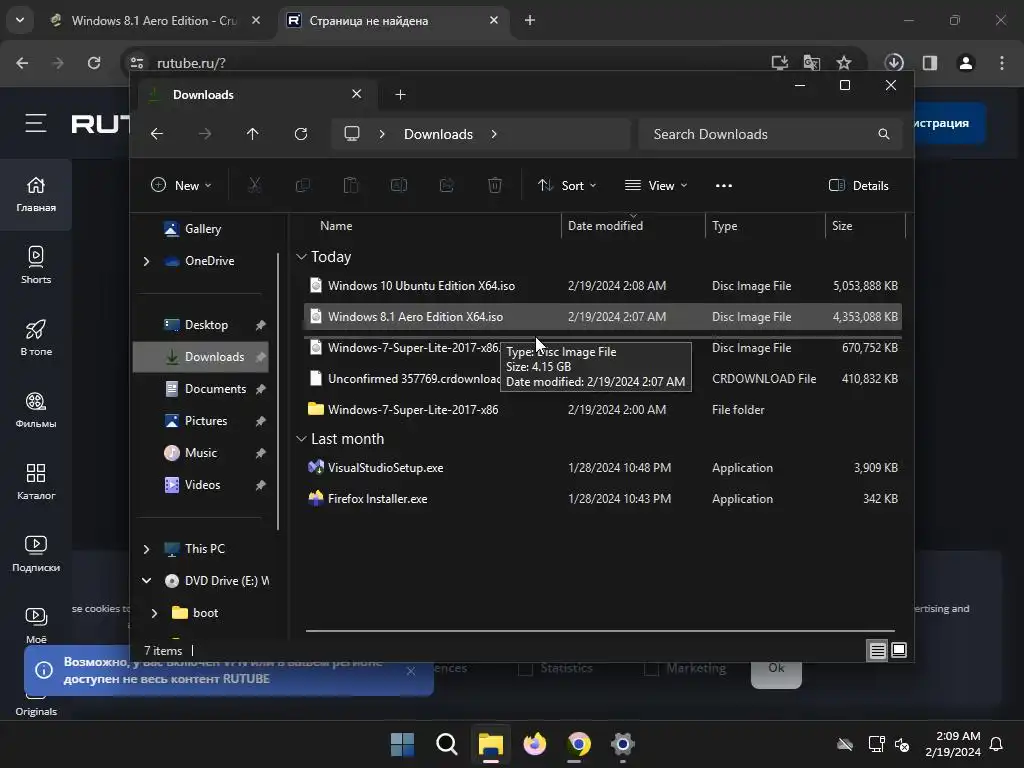Click the search magnifier in Search Downloads box
The image size is (1024, 768).
pyautogui.click(x=884, y=134)
